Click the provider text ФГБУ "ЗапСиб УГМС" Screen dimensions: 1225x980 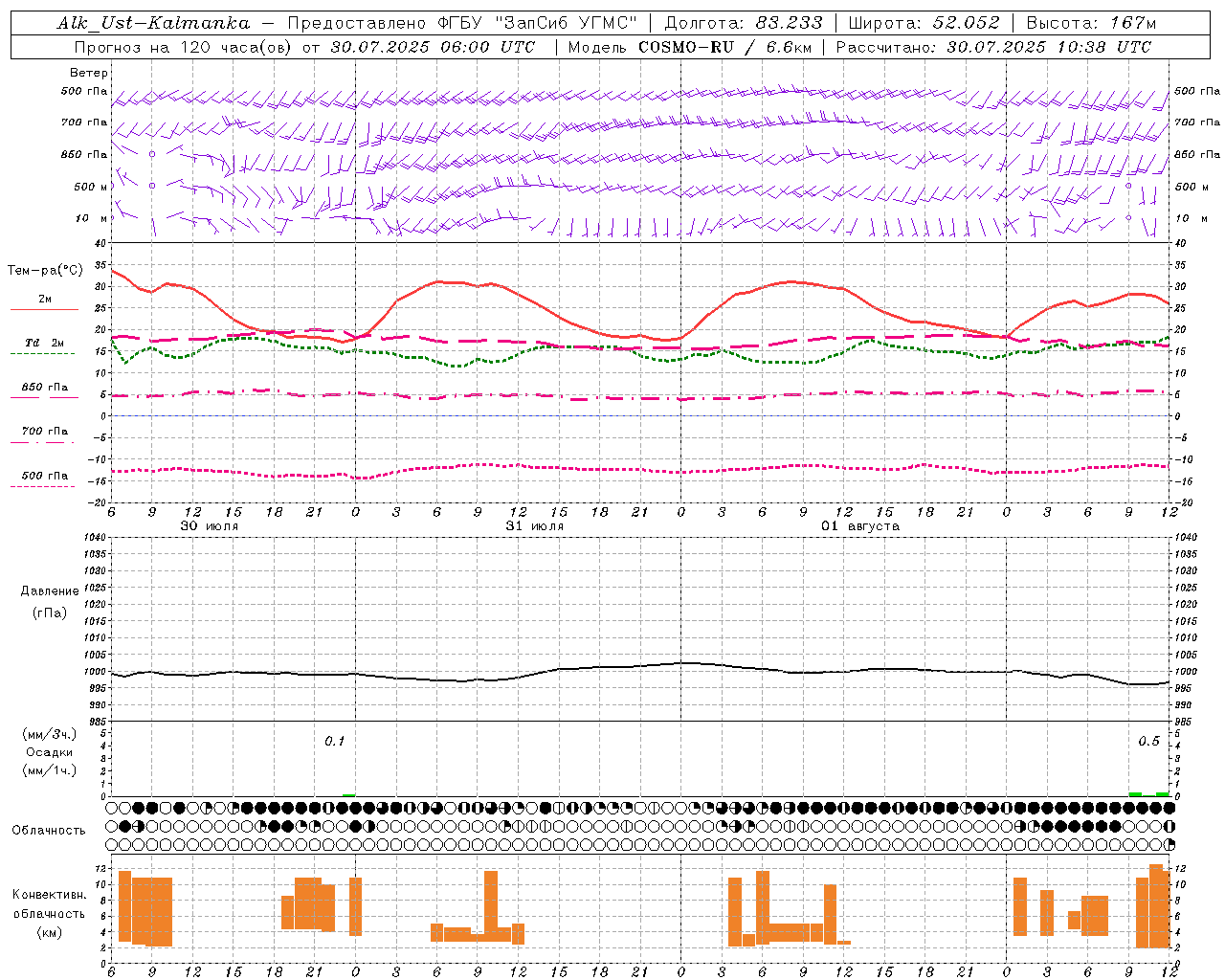(537, 23)
